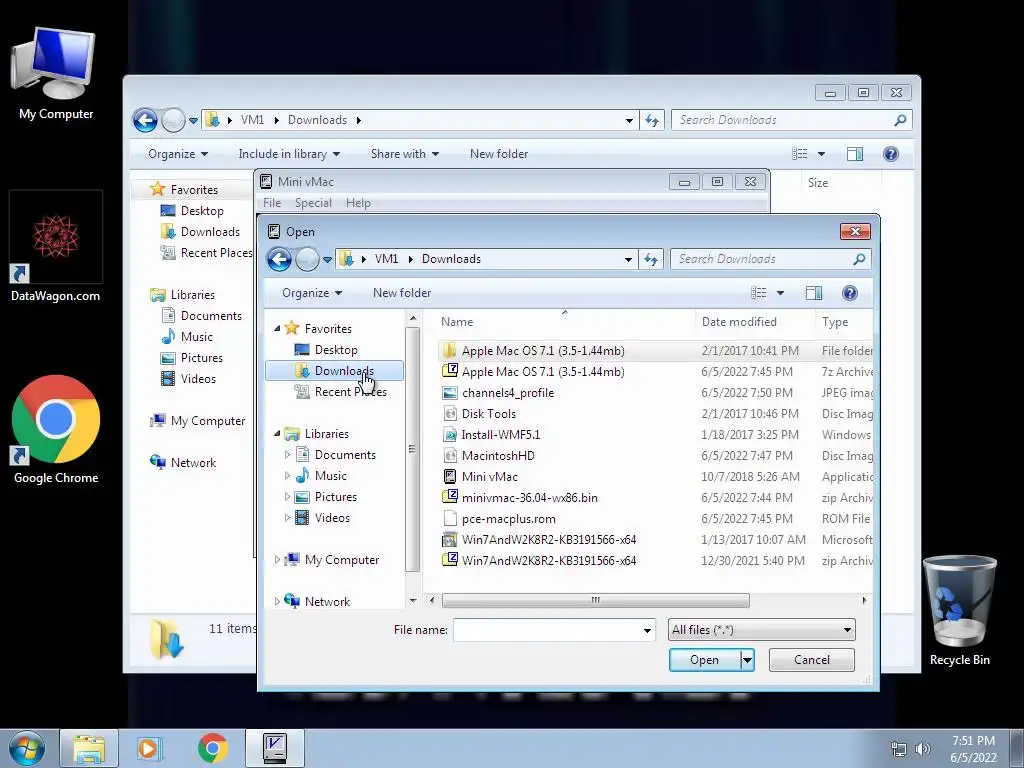This screenshot has height=768, width=1024.
Task: Select Desktop in Open dialog Favorites
Action: point(336,350)
